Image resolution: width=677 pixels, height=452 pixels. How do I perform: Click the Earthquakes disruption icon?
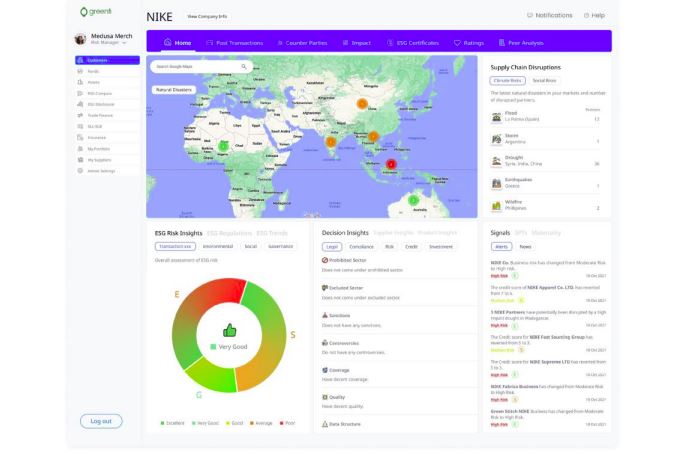coord(497,183)
